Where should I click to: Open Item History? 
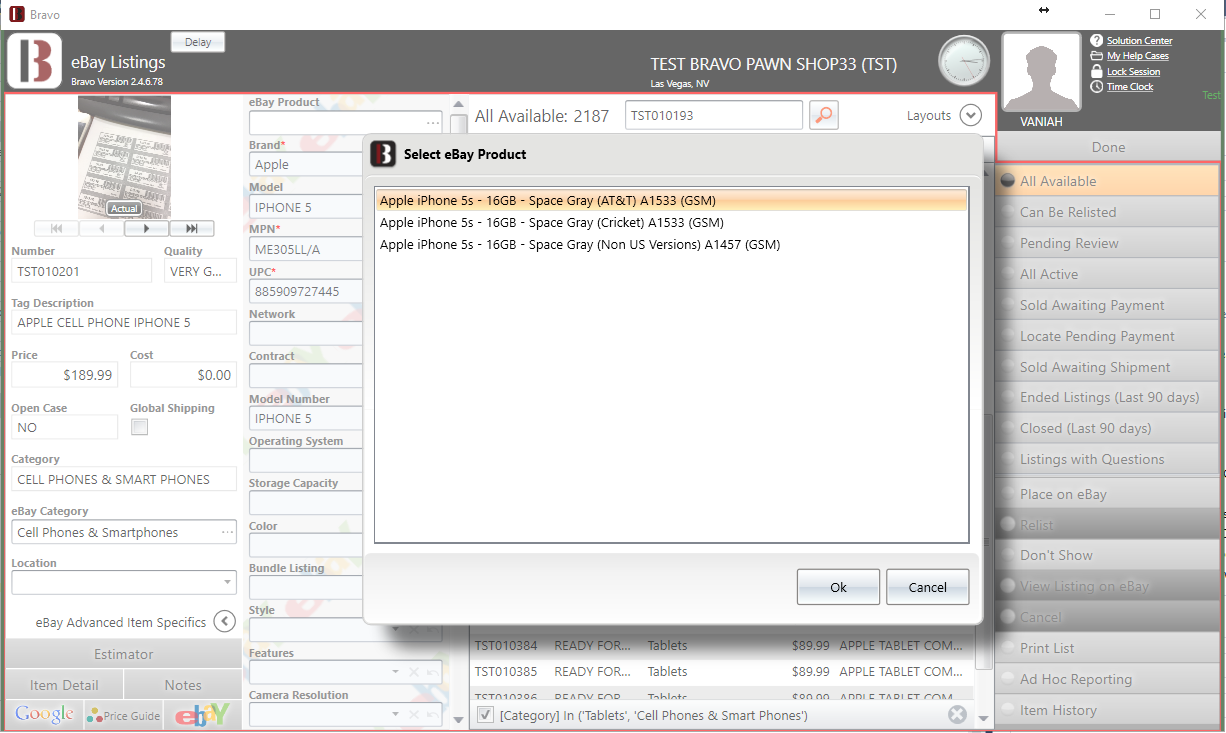point(1107,710)
